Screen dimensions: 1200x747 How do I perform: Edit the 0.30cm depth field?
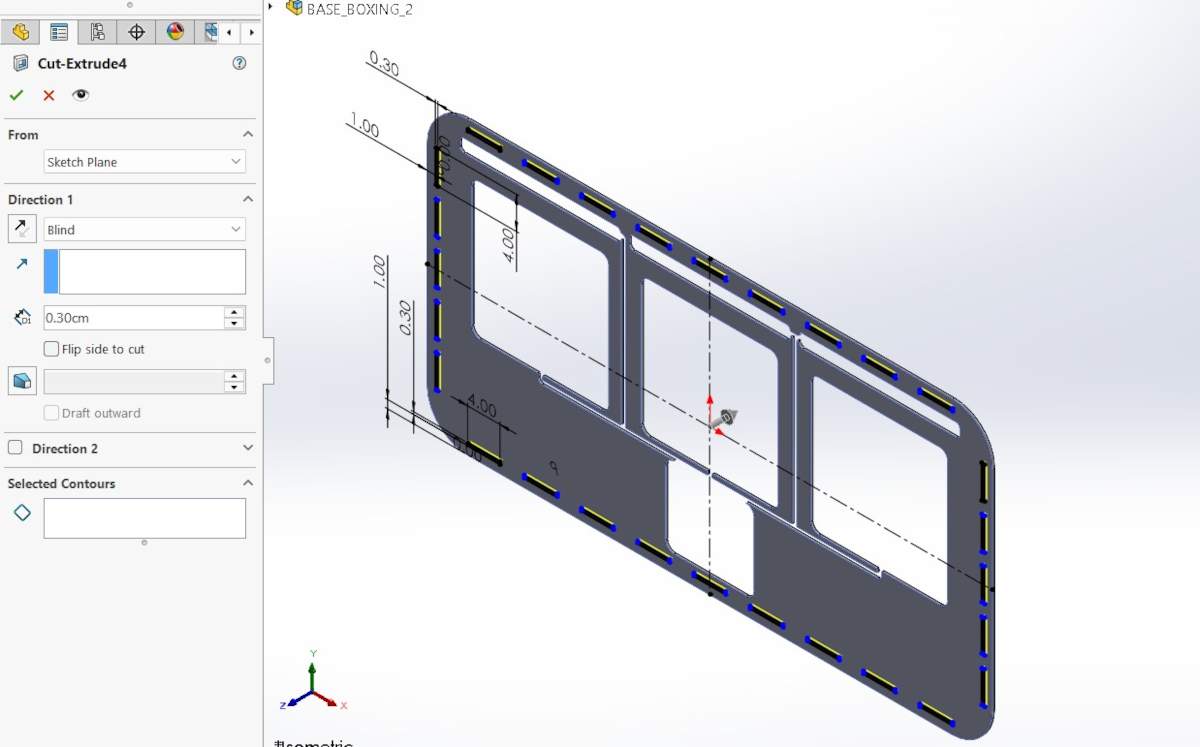click(x=134, y=318)
